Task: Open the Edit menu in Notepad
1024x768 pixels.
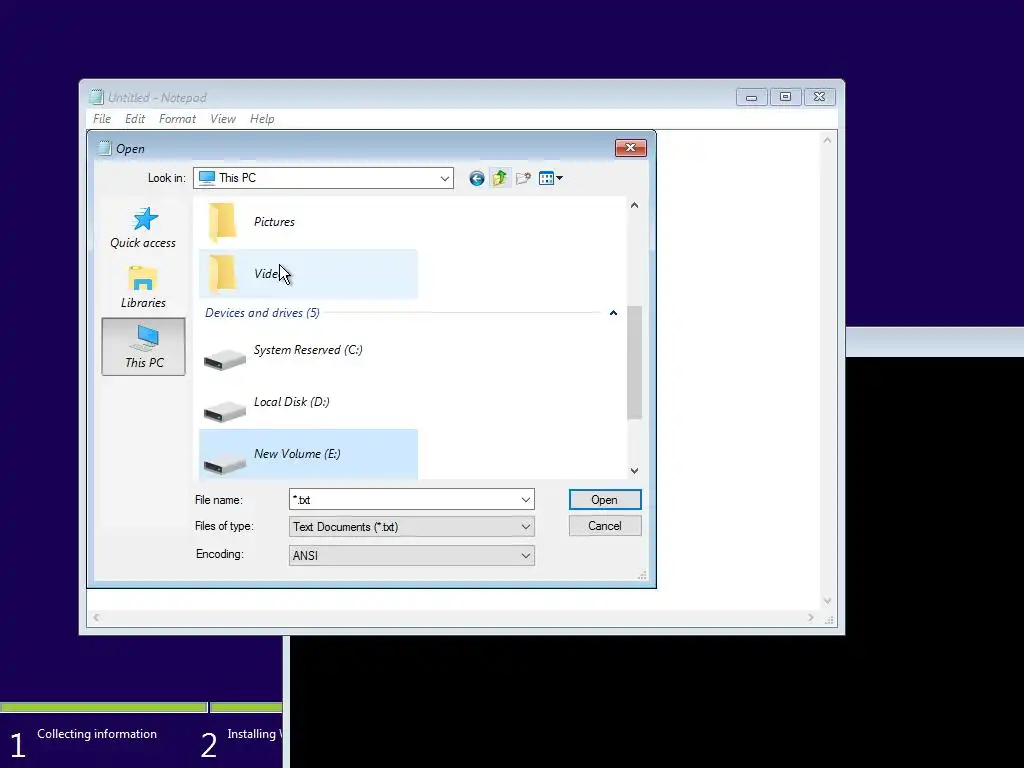Action: pos(135,119)
